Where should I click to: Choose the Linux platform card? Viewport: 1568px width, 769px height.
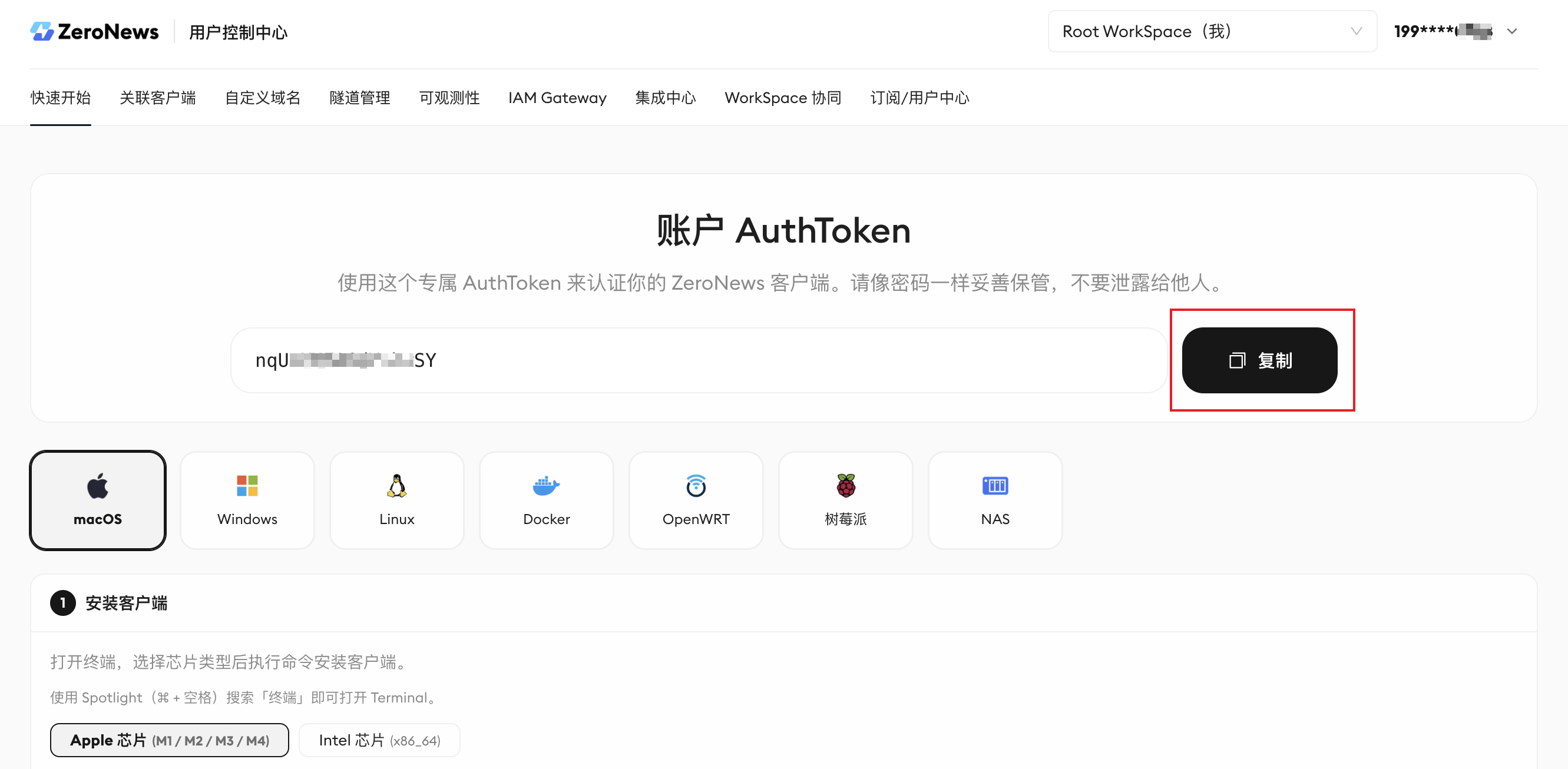(x=397, y=500)
